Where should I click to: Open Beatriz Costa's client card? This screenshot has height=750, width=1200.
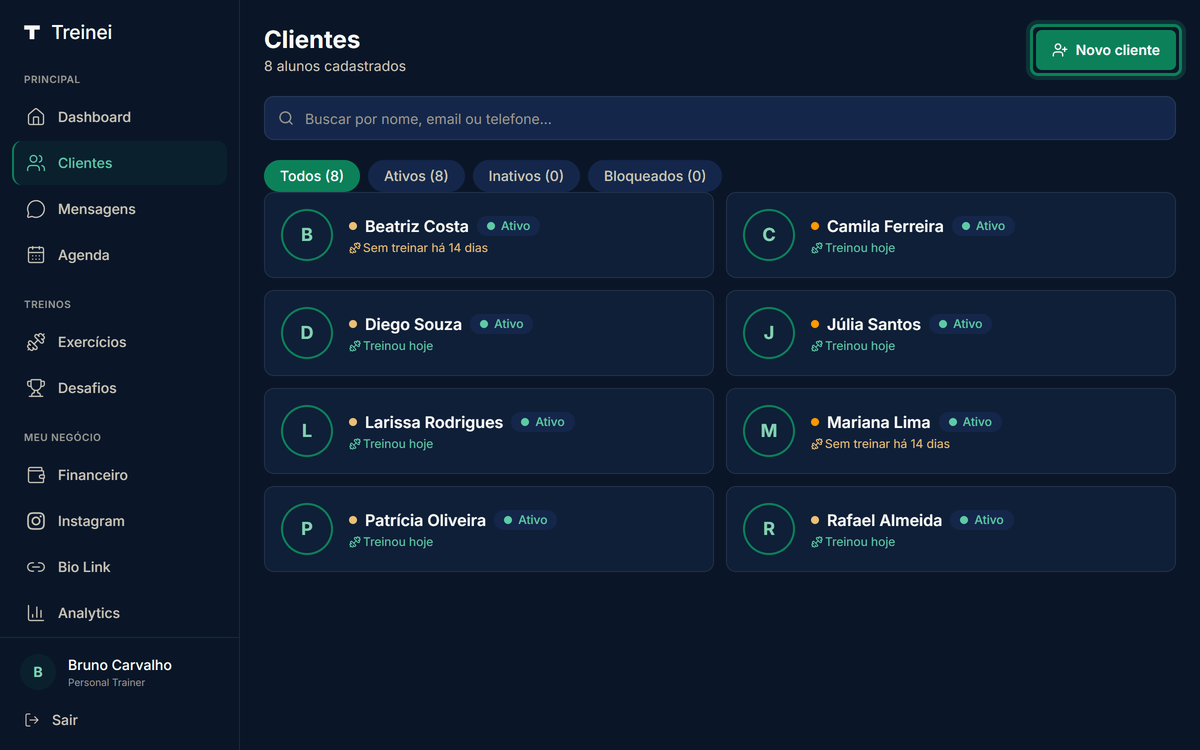[489, 235]
